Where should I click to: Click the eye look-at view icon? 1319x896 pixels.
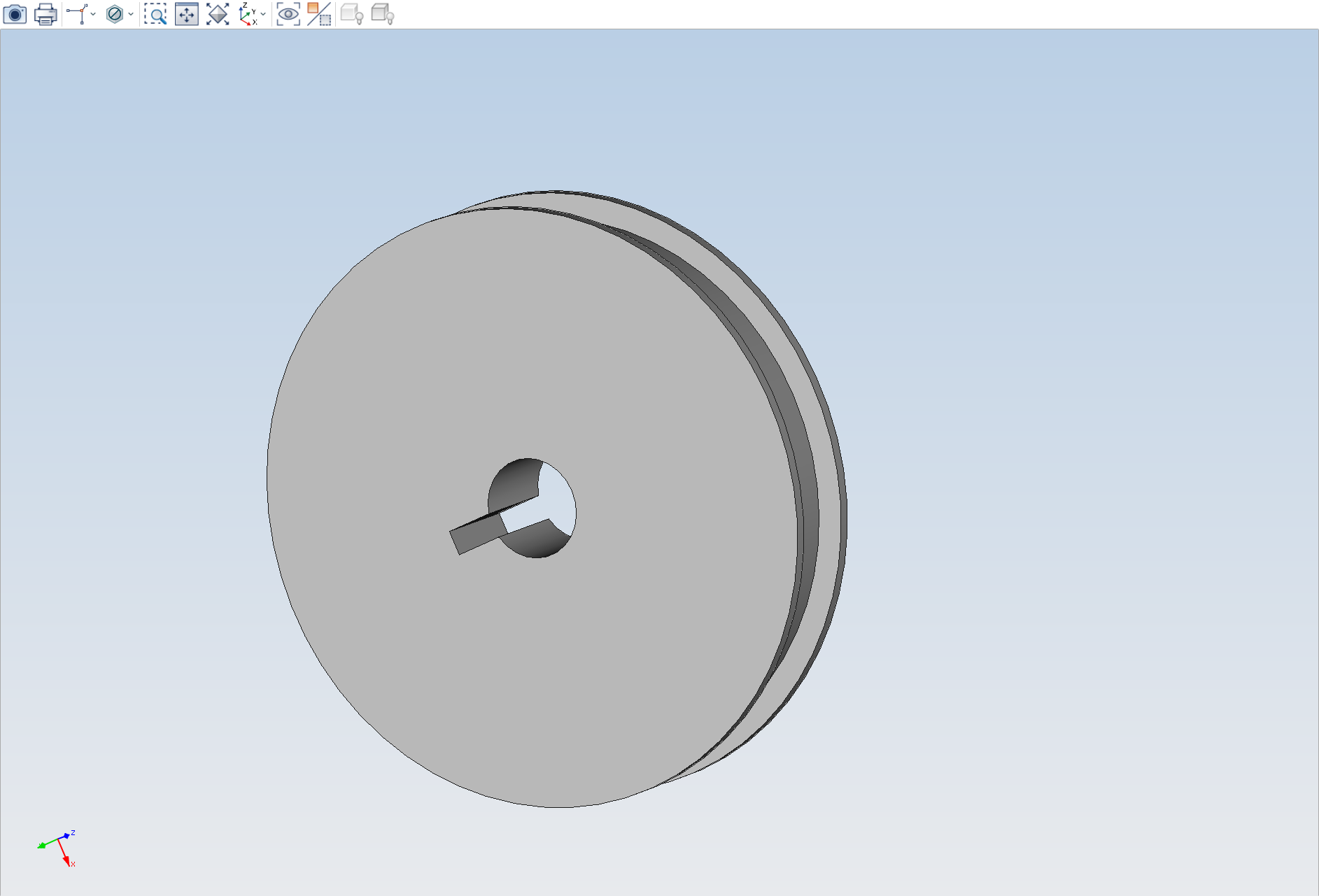288,14
